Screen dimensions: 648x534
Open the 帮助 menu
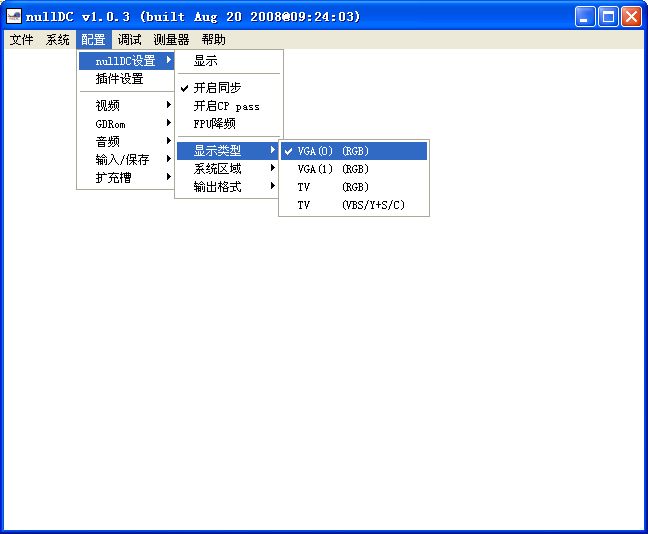point(213,40)
